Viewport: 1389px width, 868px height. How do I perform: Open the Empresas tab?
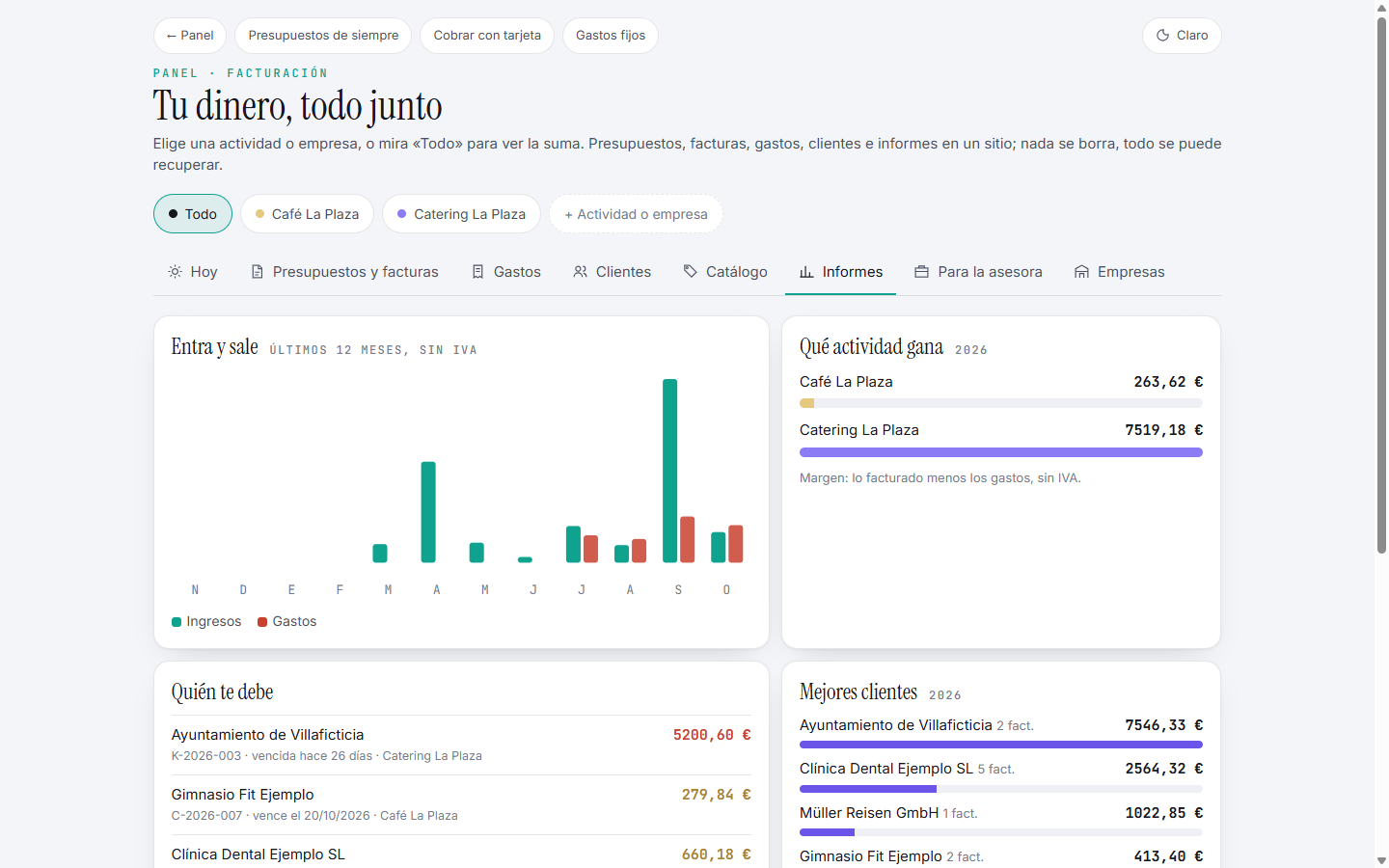pyautogui.click(x=1120, y=272)
